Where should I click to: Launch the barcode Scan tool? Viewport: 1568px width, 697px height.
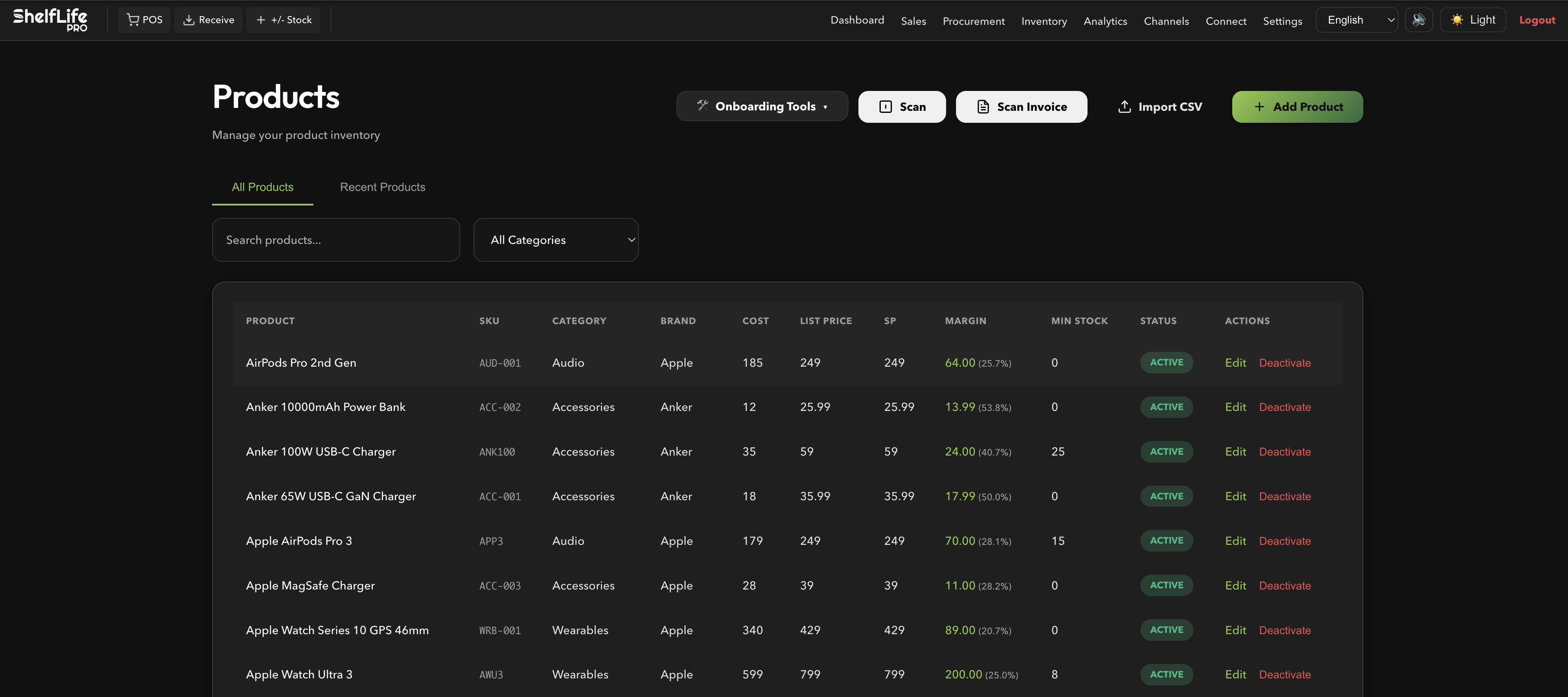902,107
